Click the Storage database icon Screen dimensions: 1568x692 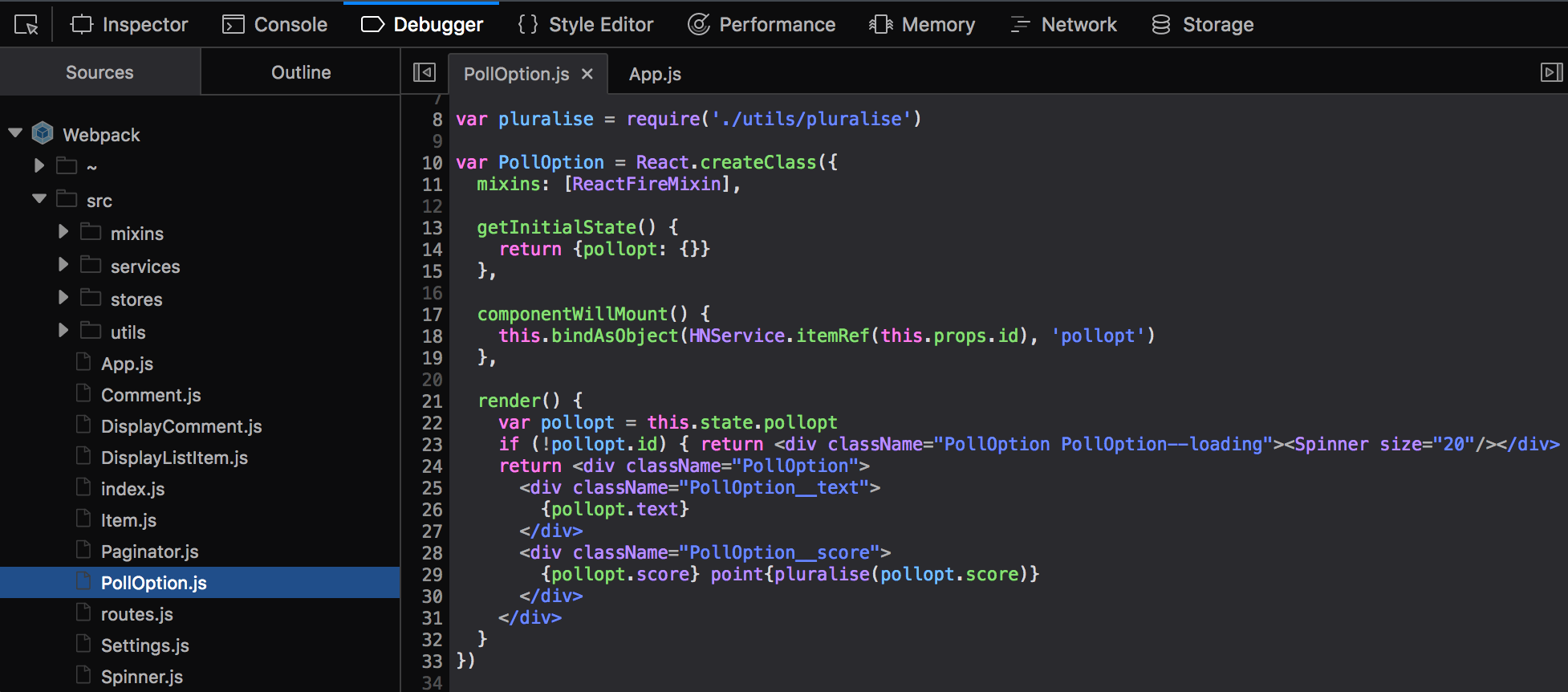click(1161, 25)
